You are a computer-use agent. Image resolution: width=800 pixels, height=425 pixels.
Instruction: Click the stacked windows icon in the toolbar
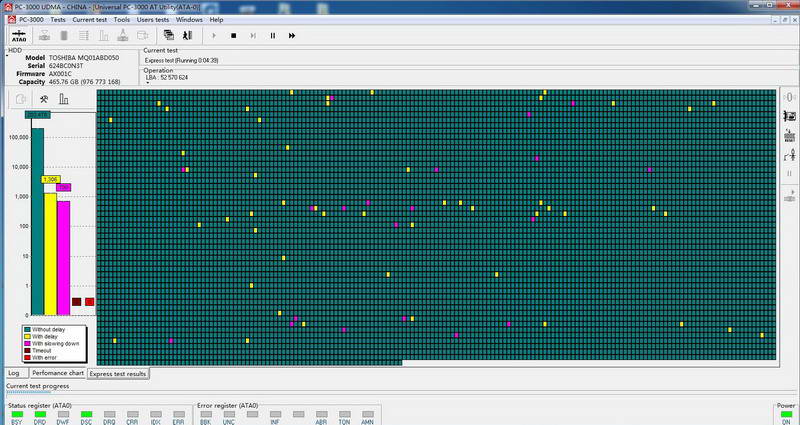pyautogui.click(x=168, y=35)
